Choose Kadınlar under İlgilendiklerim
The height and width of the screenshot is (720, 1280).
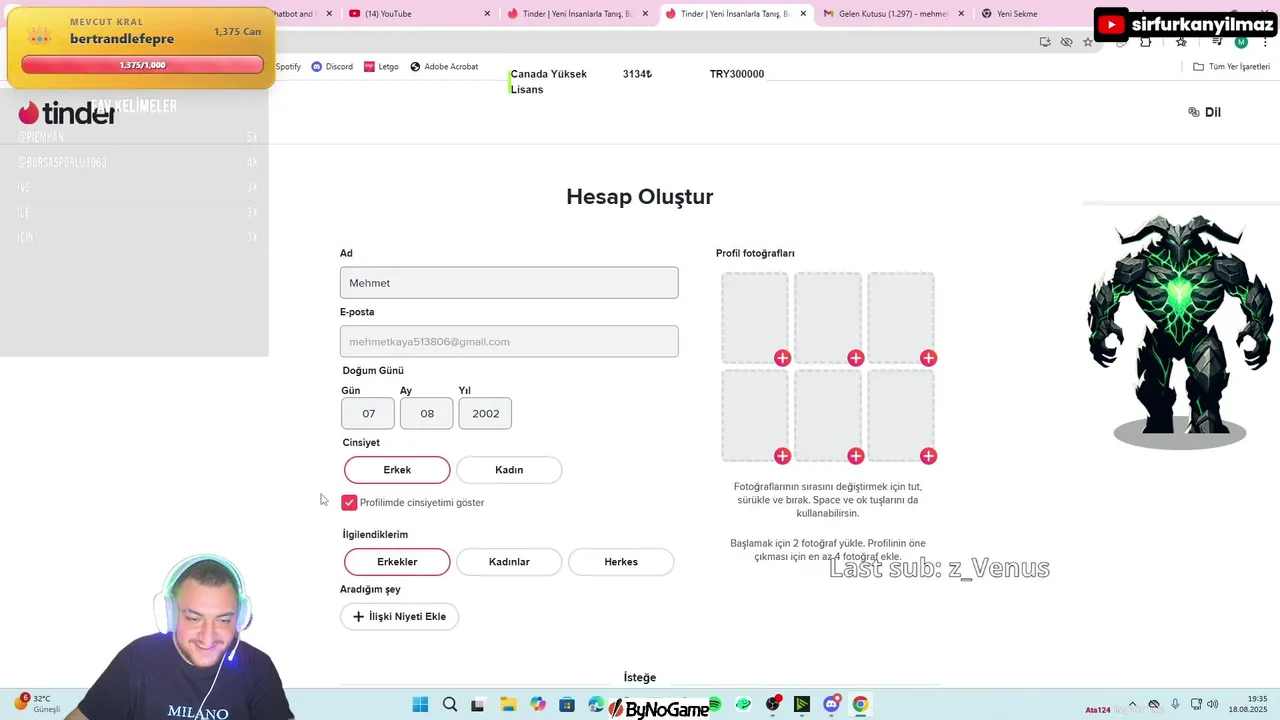[x=509, y=562]
